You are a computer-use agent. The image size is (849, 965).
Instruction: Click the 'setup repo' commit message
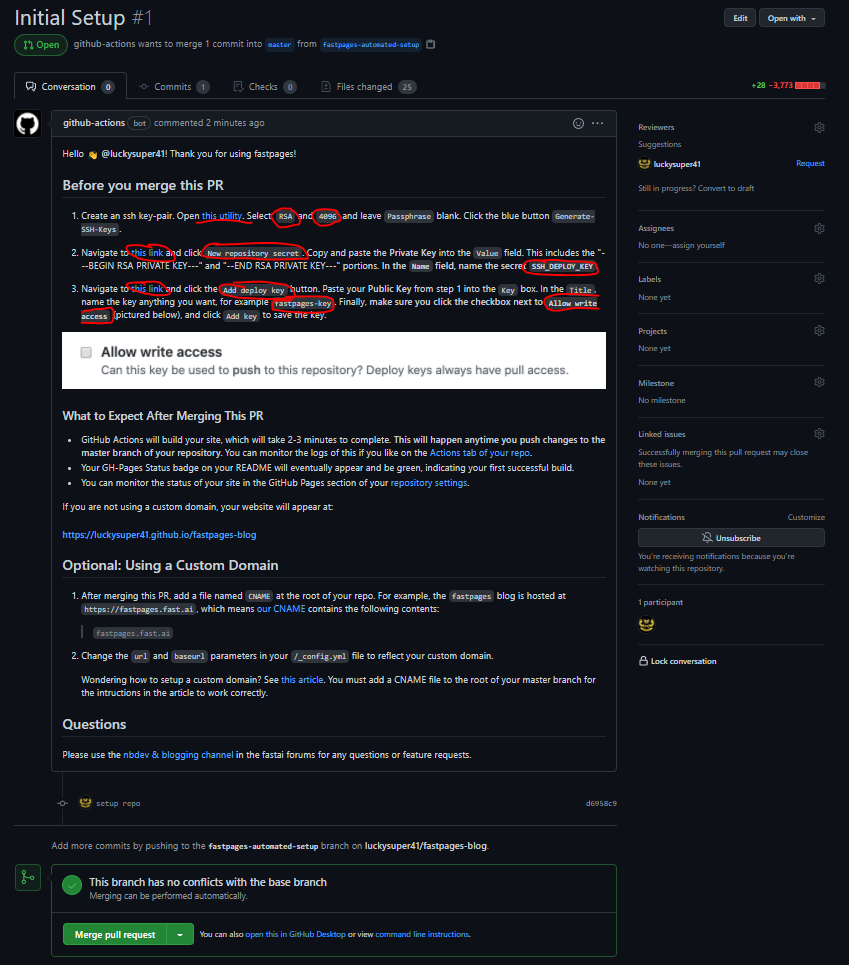coord(118,803)
